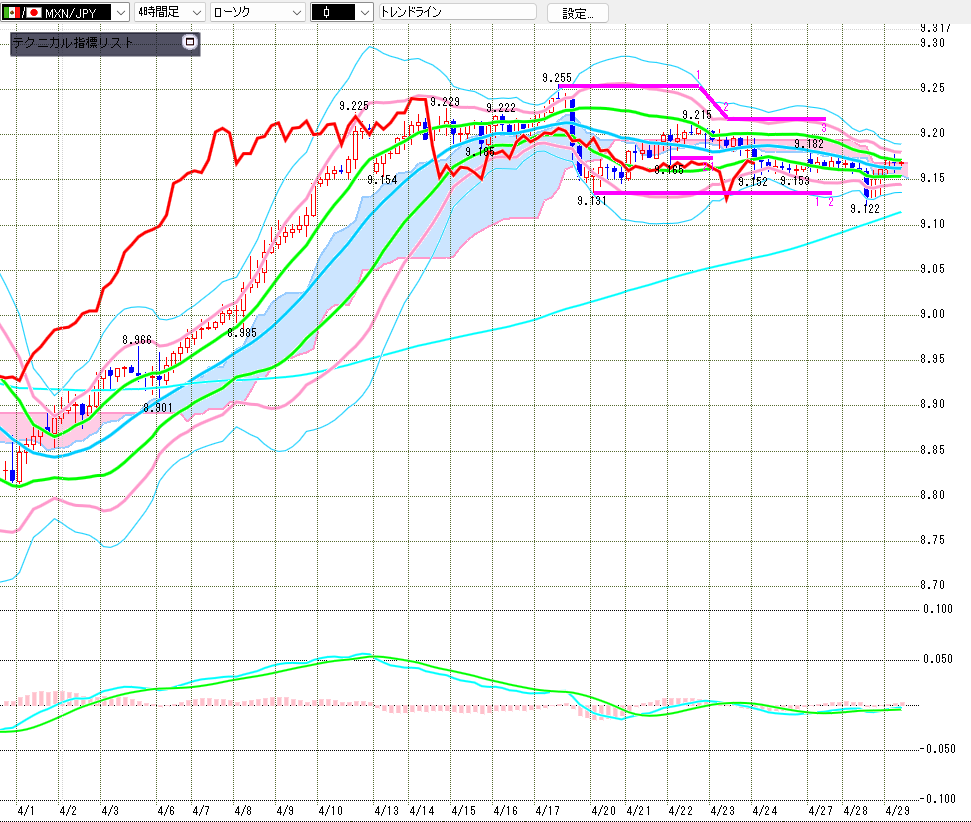Click the Mexico flag icon
Screen dimensions: 971x822
(10, 13)
